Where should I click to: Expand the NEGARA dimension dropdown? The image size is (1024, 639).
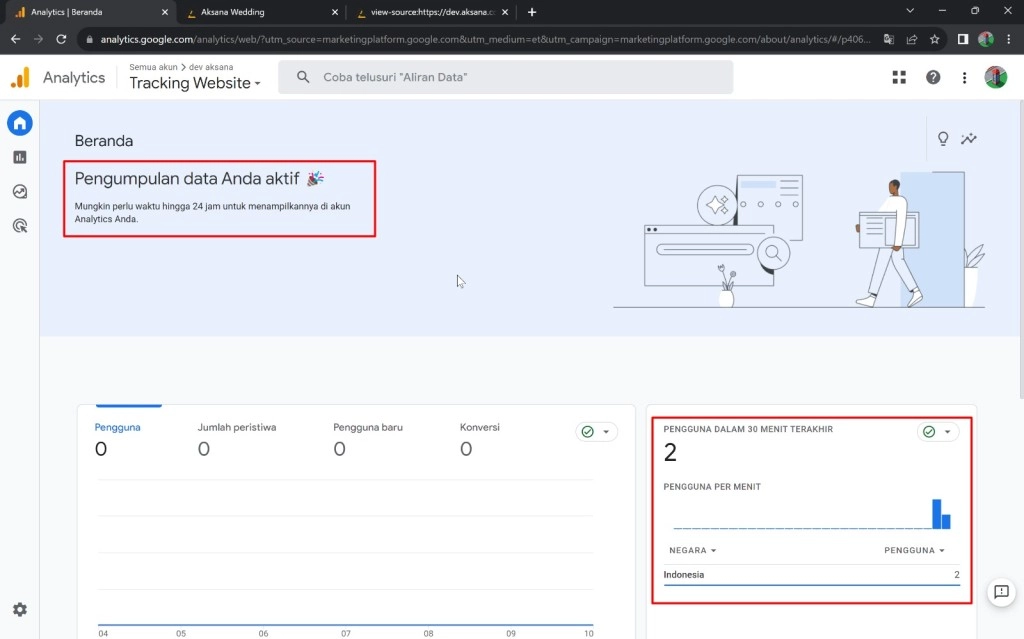click(693, 550)
